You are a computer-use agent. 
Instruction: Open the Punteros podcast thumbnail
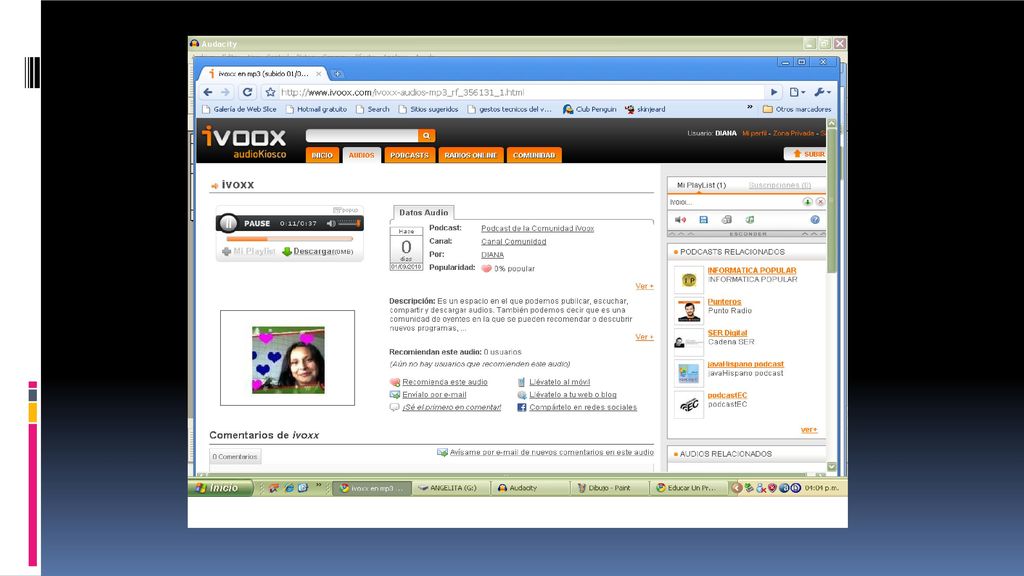point(688,311)
